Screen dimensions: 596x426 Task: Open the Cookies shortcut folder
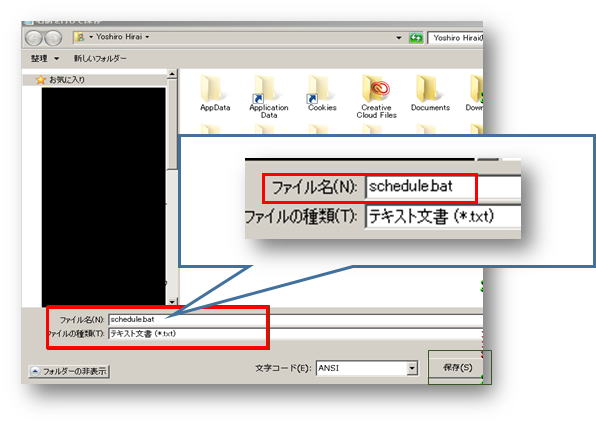(x=322, y=93)
